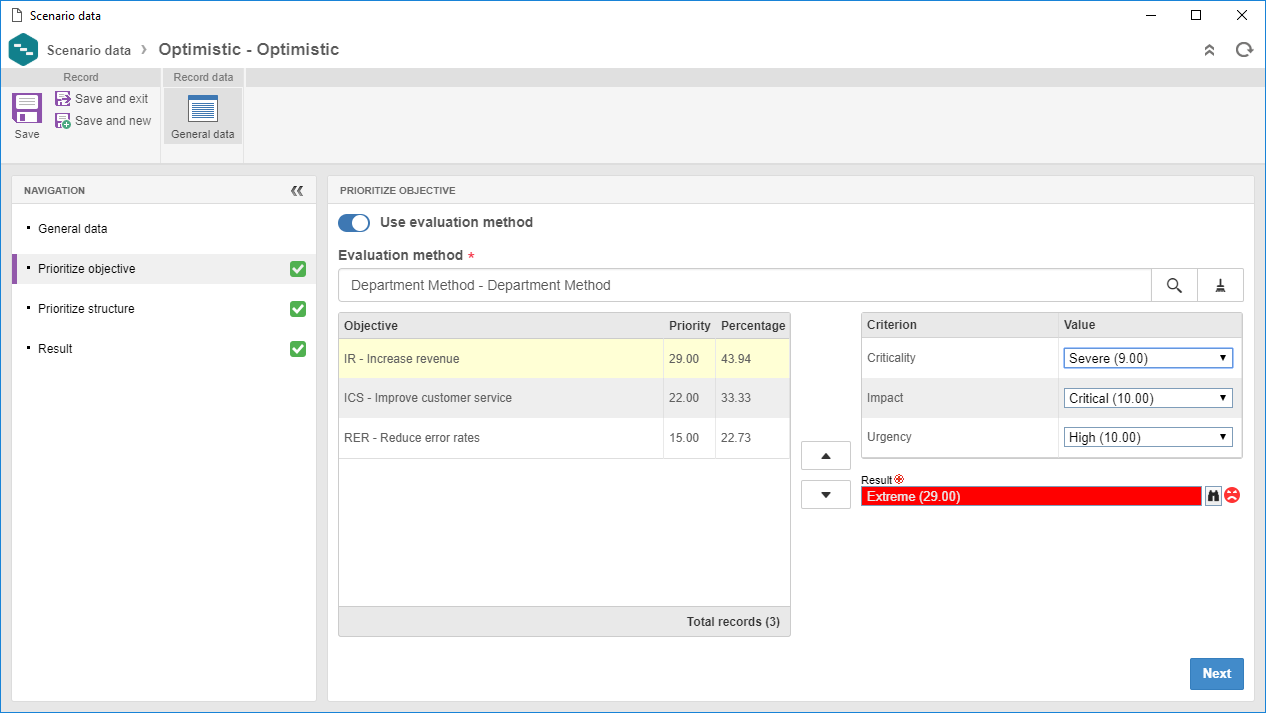This screenshot has height=713, width=1266.
Task: Click the Save and exit label
Action: 112,99
